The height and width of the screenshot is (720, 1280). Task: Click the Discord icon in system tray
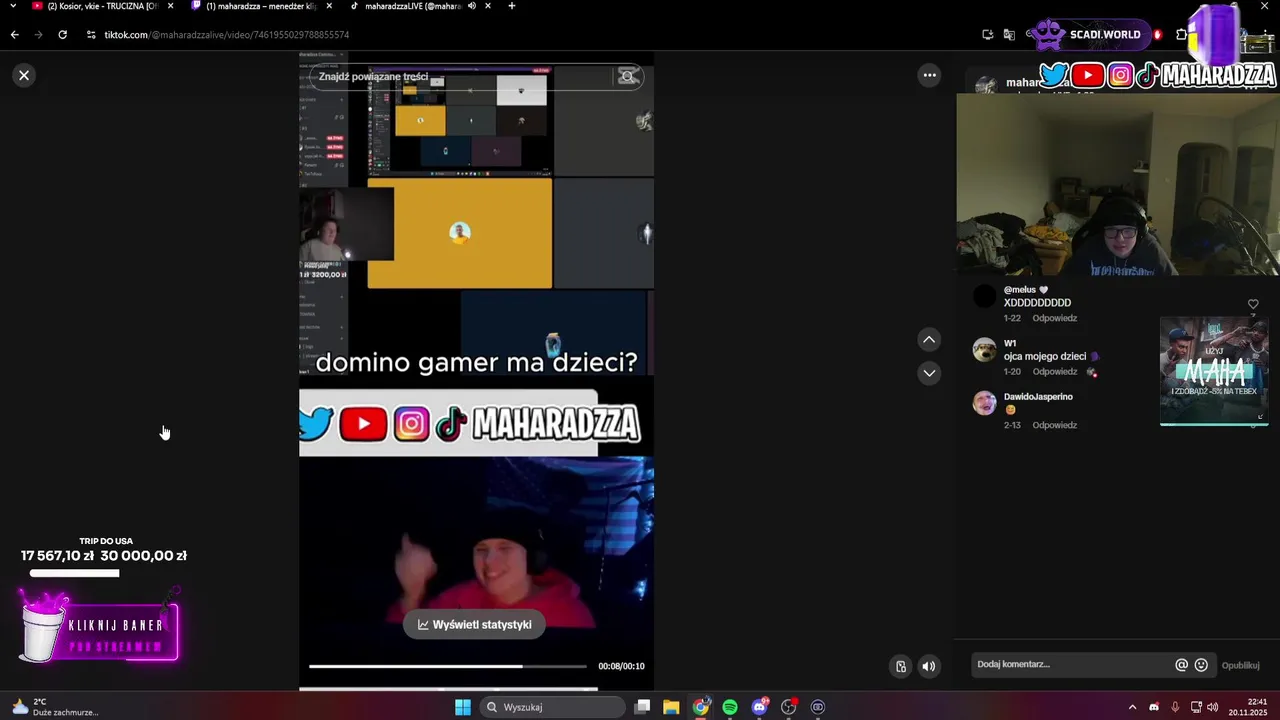coord(1154,707)
